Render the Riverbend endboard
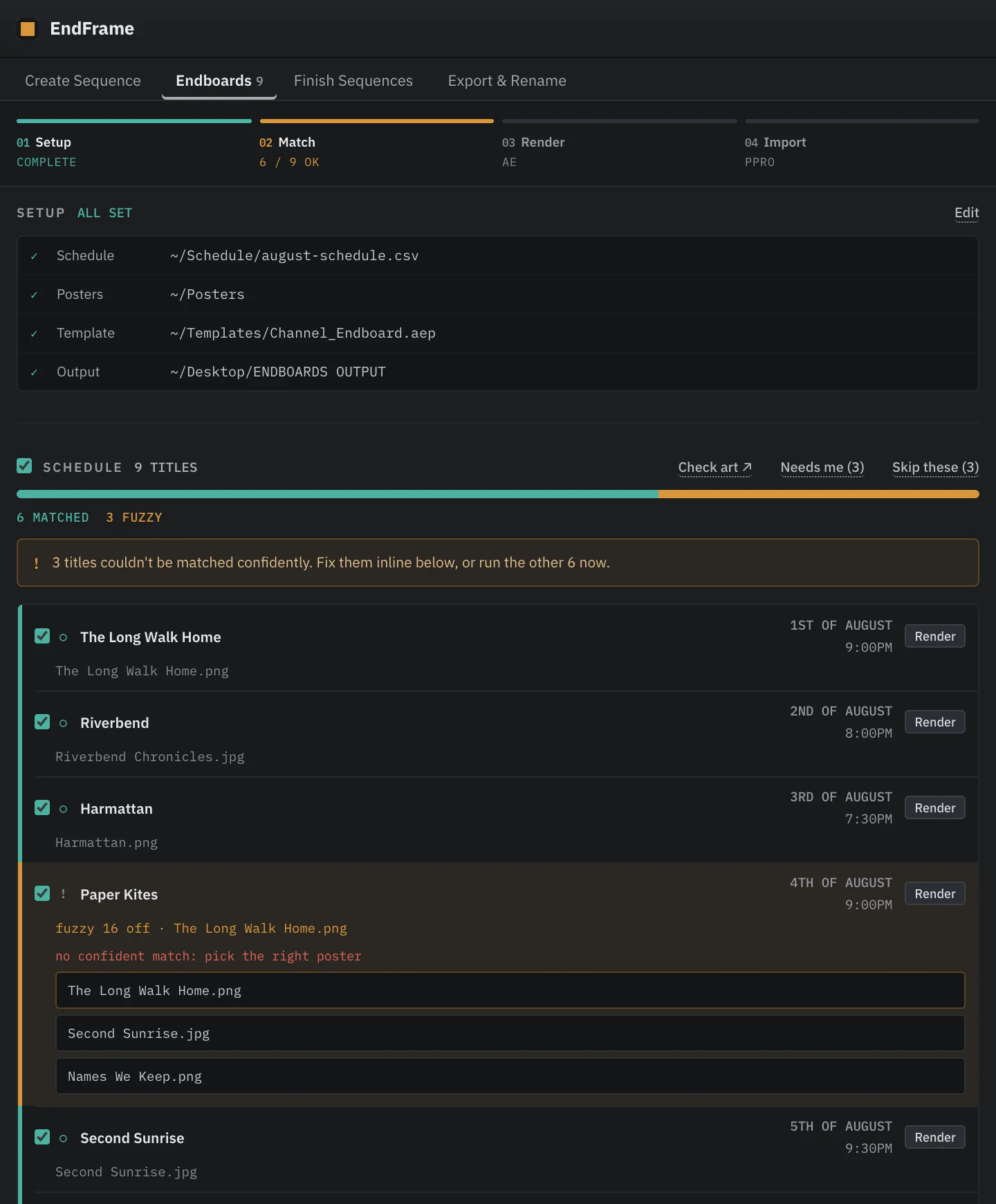This screenshot has height=1204, width=996. pyautogui.click(x=934, y=722)
